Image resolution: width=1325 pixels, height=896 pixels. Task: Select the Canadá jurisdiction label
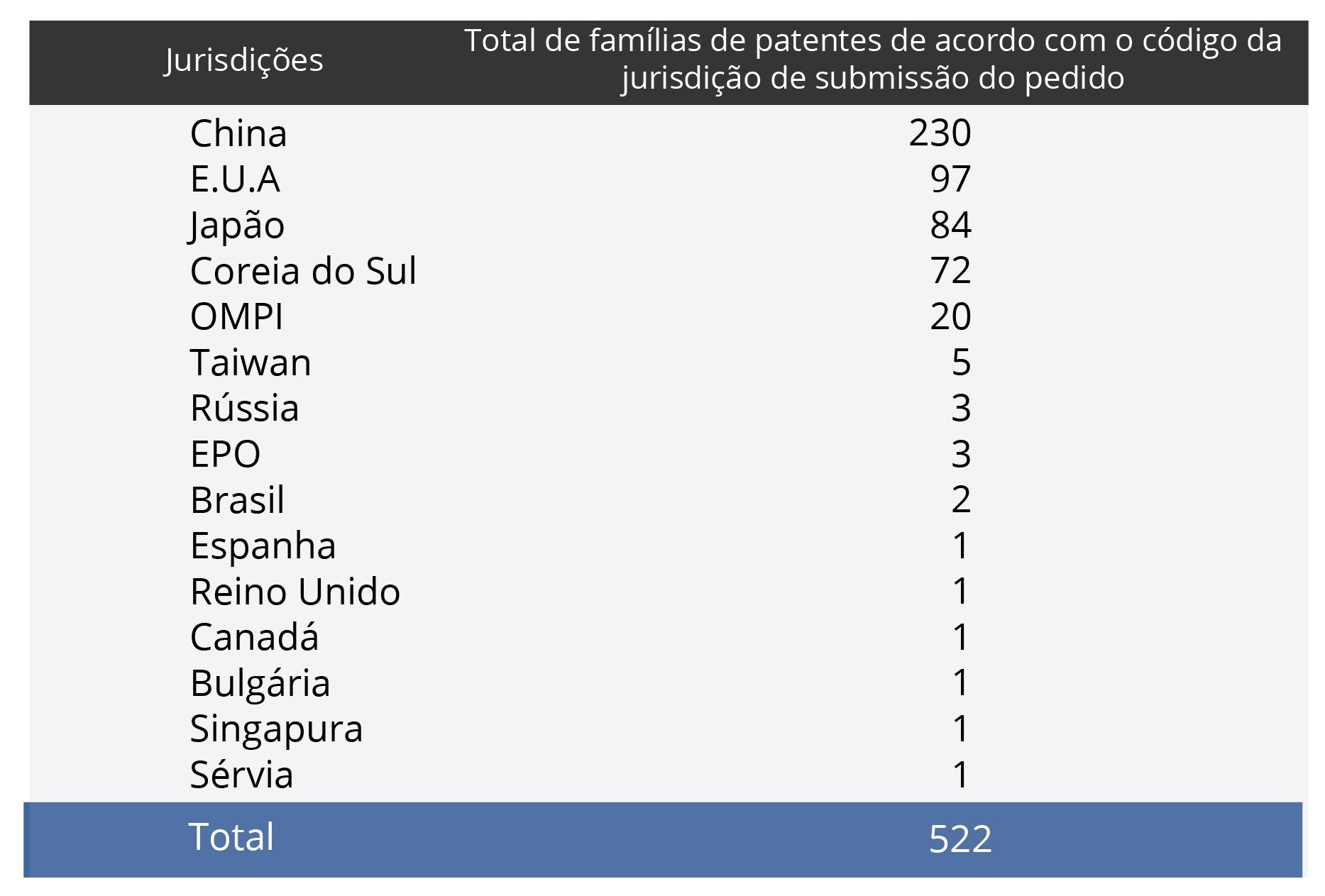(x=254, y=637)
